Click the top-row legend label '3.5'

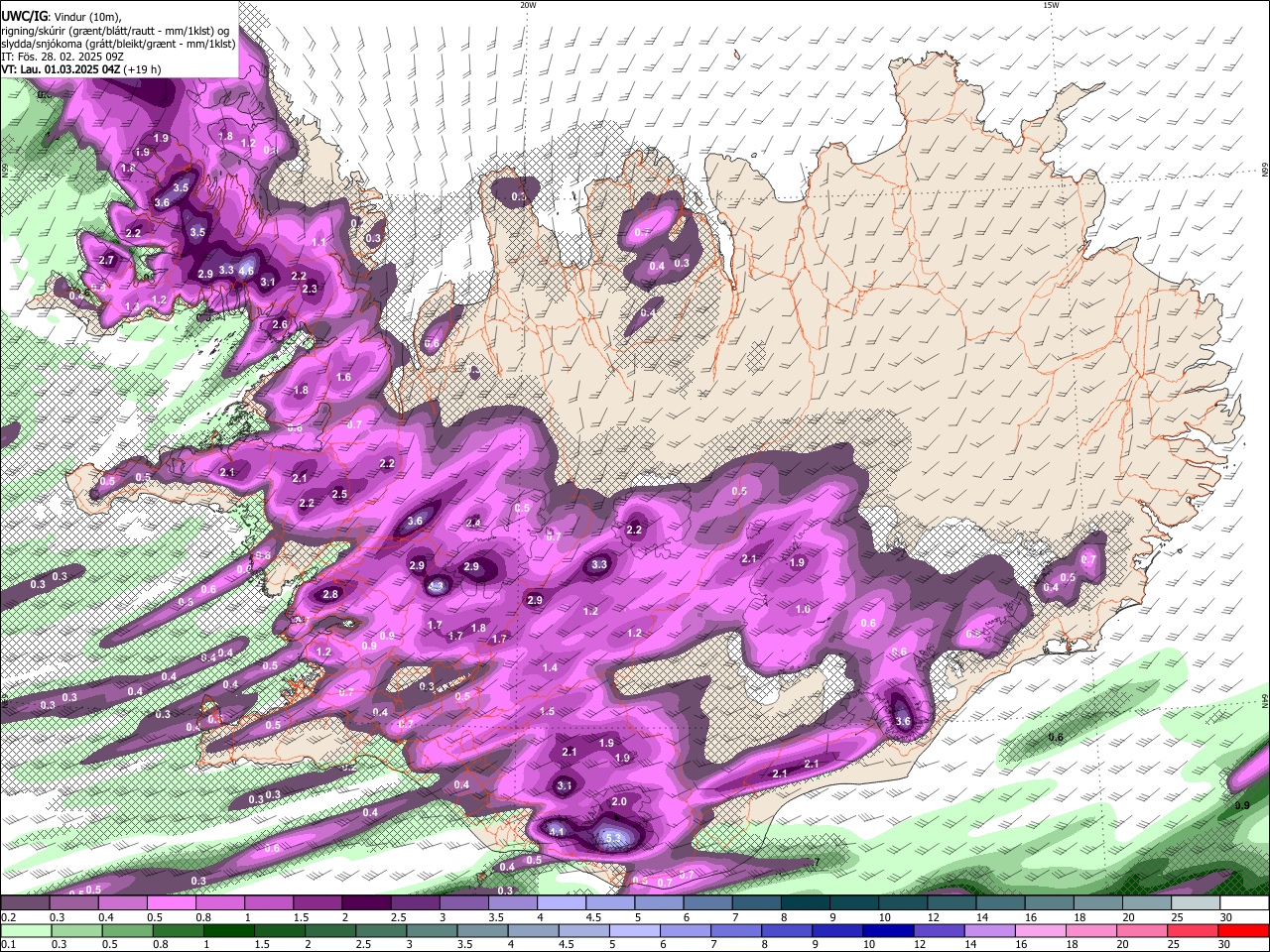pos(496,917)
